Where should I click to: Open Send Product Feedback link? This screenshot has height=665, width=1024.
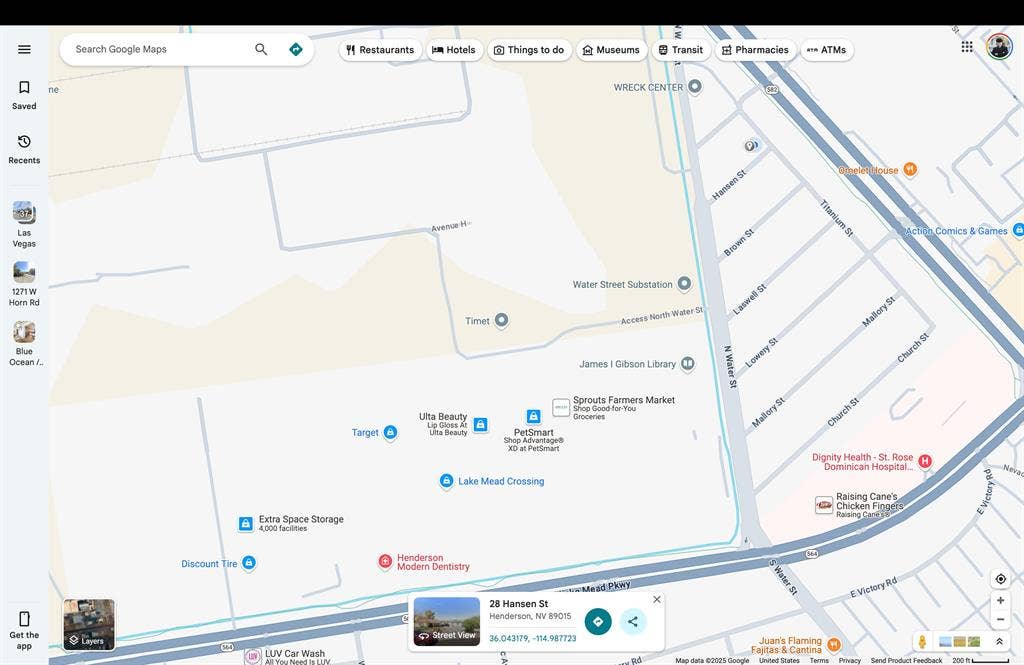(906, 660)
